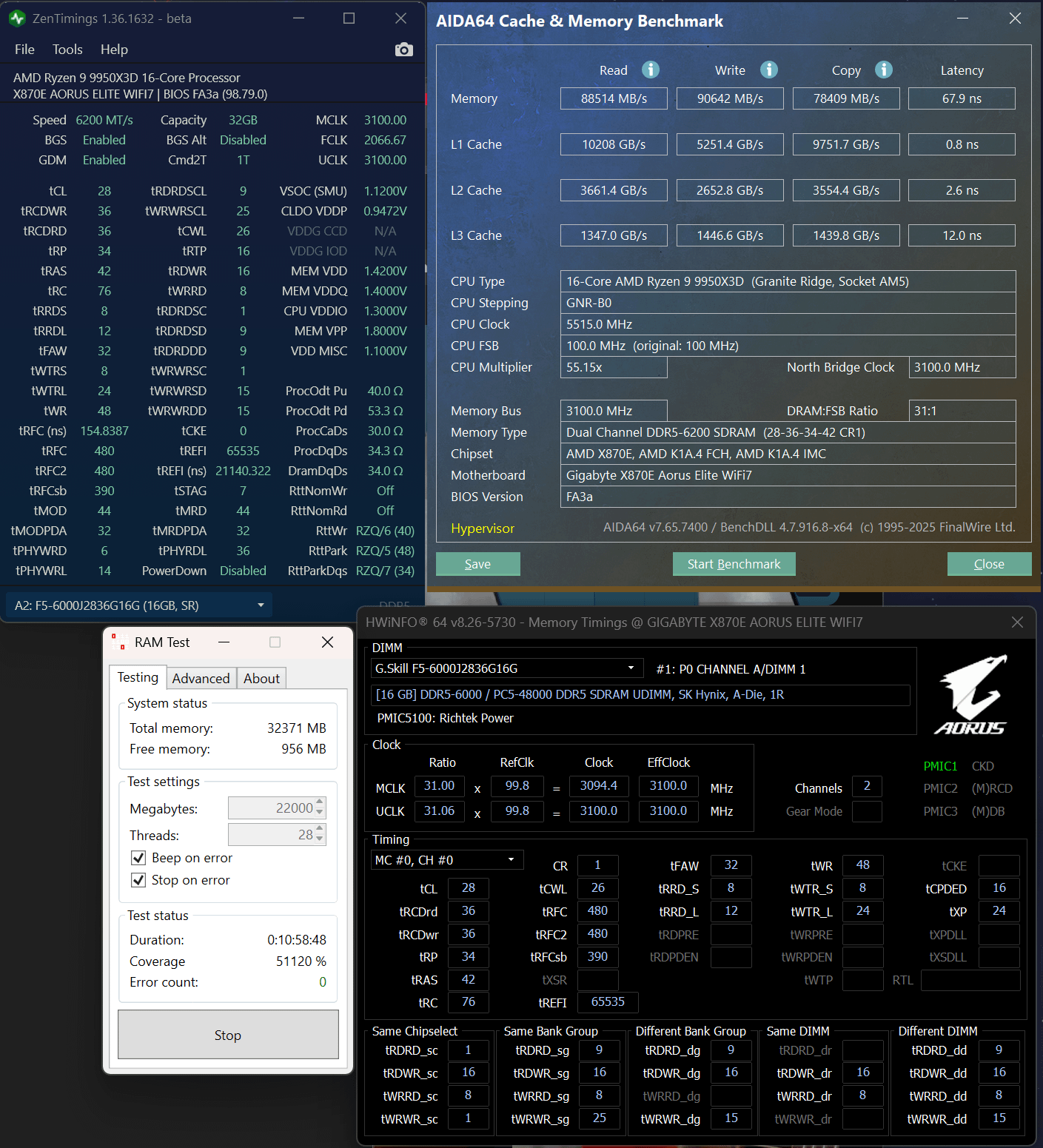Toggle the Stop on error checkbox

[138, 880]
